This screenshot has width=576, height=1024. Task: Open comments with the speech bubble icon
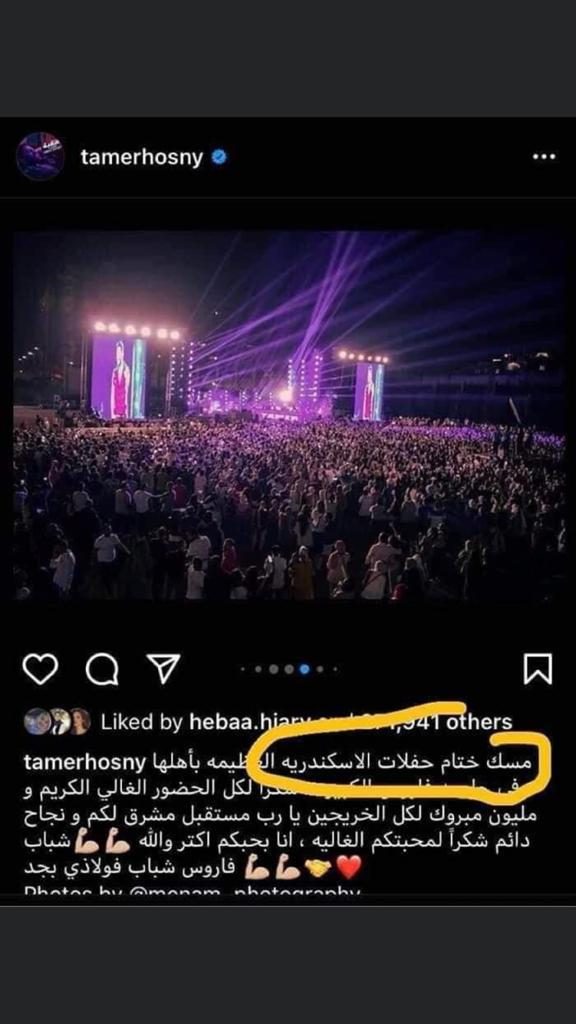click(102, 669)
